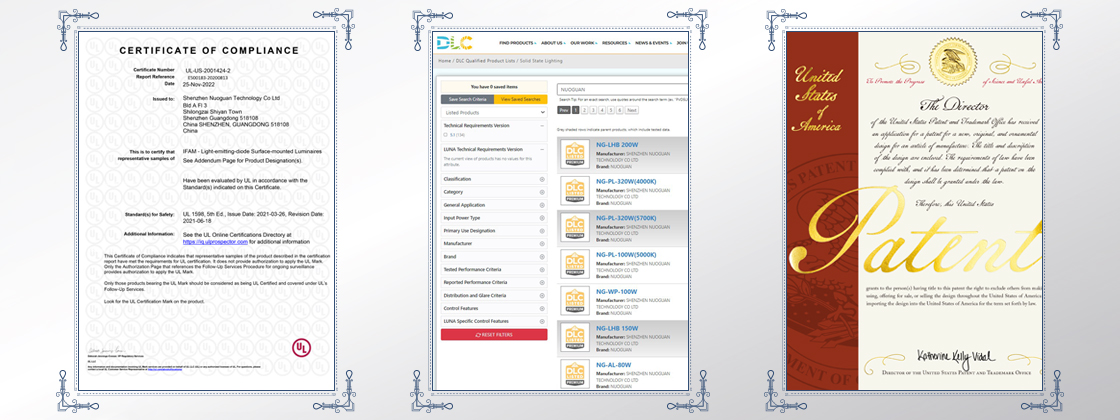Jump to results page 4
Screen dimensions: 1120x420
(602, 111)
